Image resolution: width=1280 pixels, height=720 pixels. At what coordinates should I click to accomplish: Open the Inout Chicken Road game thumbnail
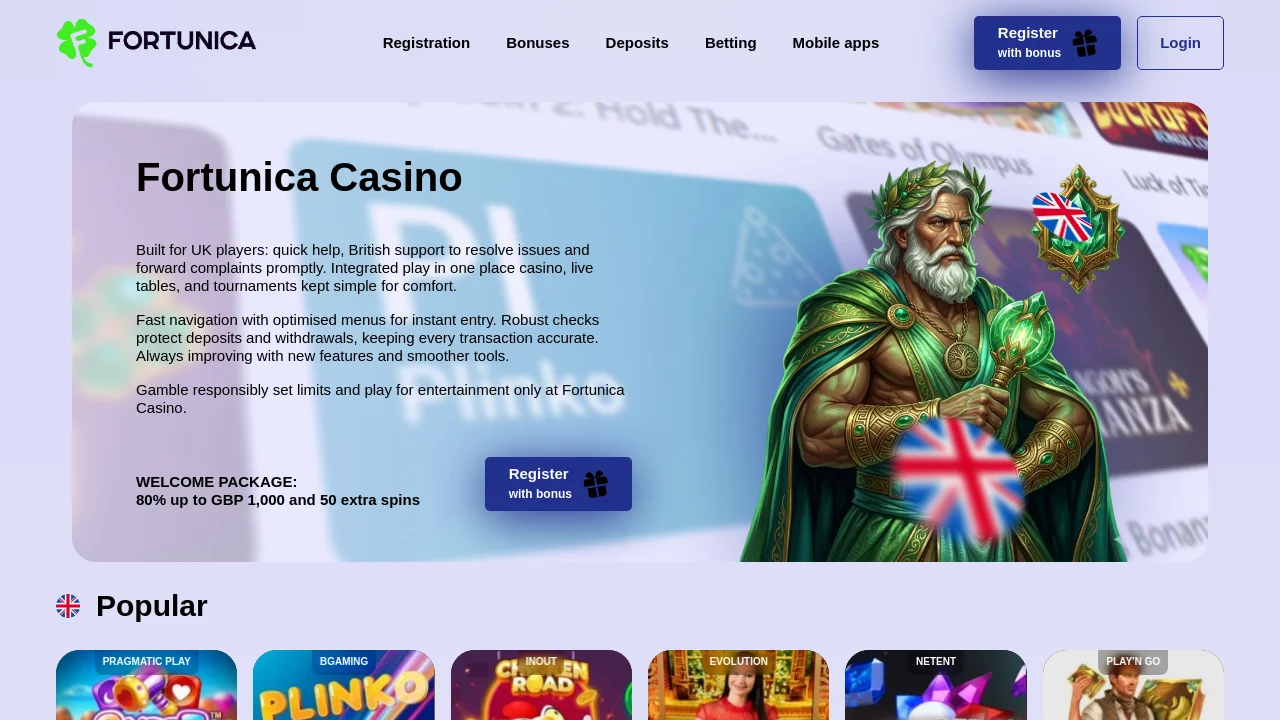pos(541,685)
